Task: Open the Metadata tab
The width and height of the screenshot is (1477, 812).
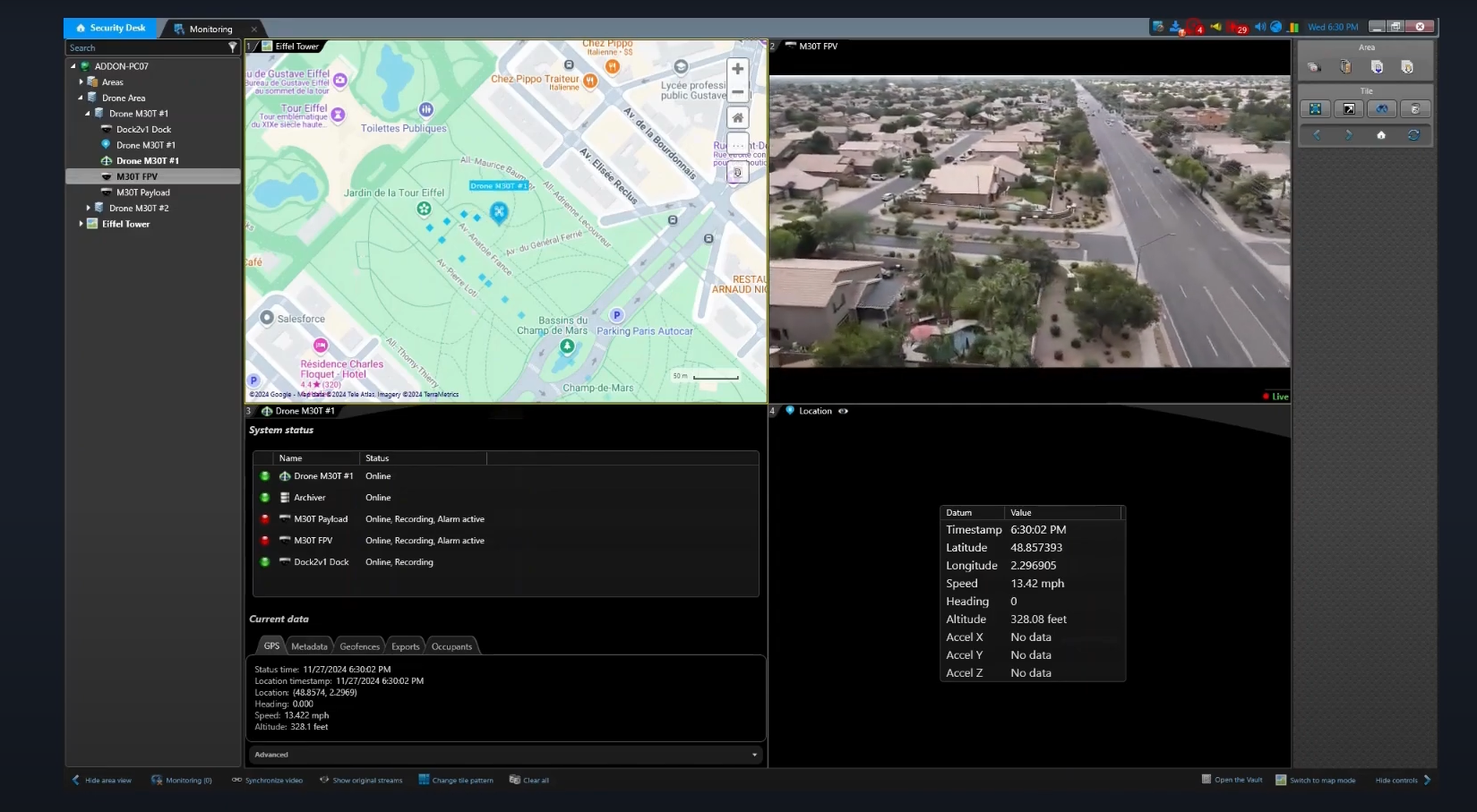Action: click(309, 646)
